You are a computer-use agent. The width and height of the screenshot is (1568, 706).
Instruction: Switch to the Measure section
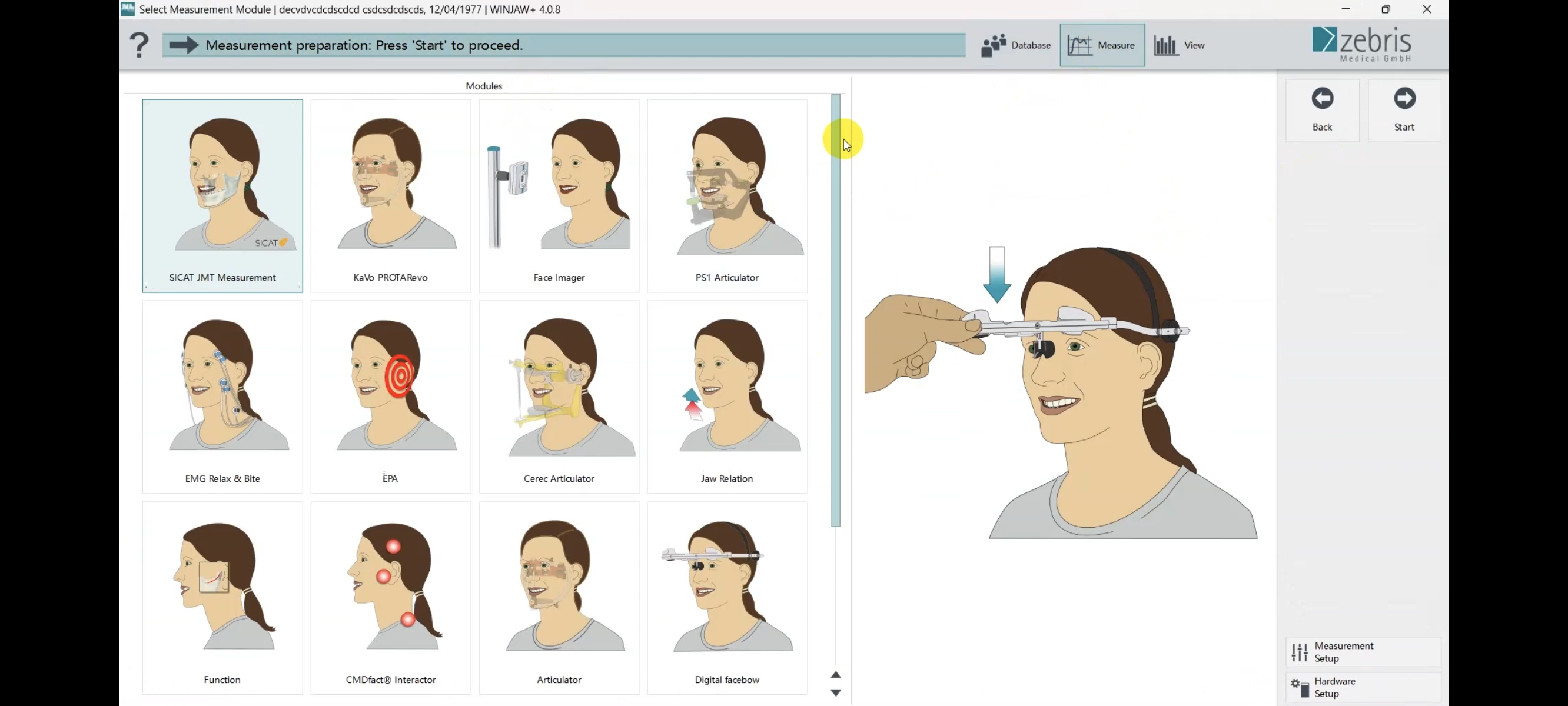click(1102, 45)
